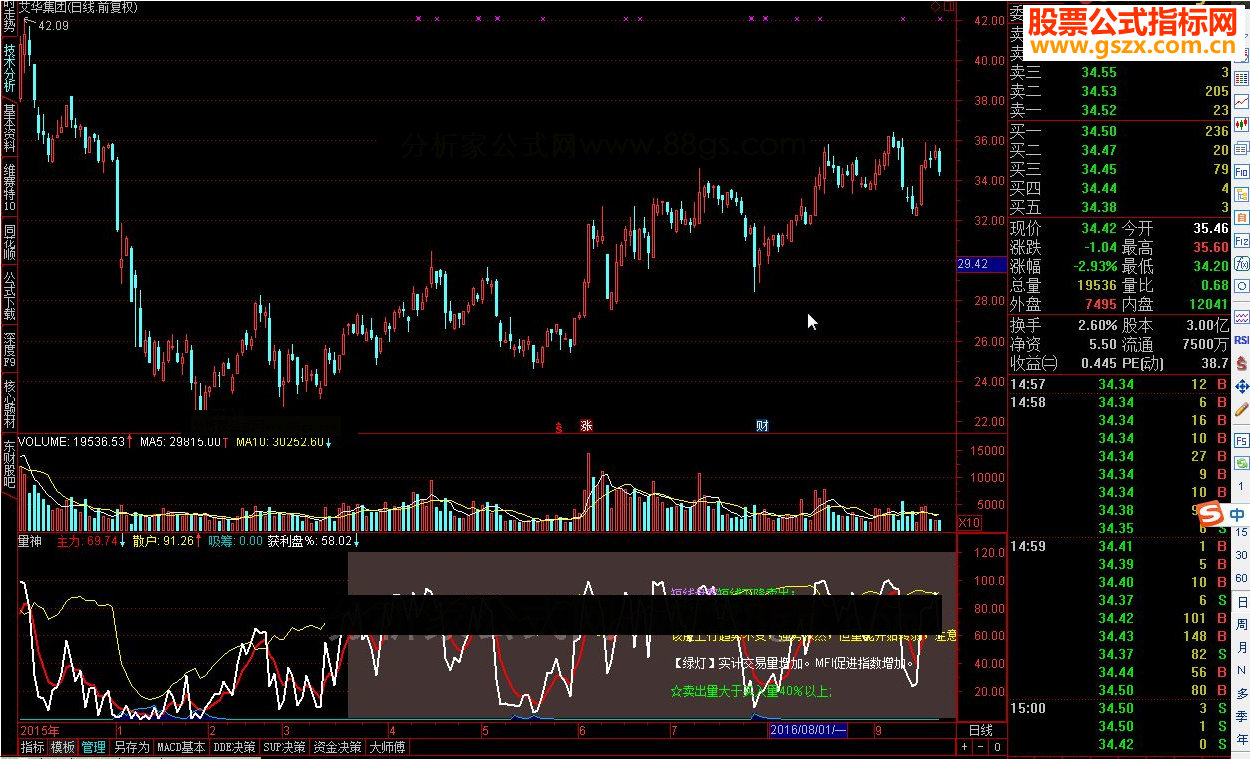Switch to 30-minute period

click(x=1242, y=555)
